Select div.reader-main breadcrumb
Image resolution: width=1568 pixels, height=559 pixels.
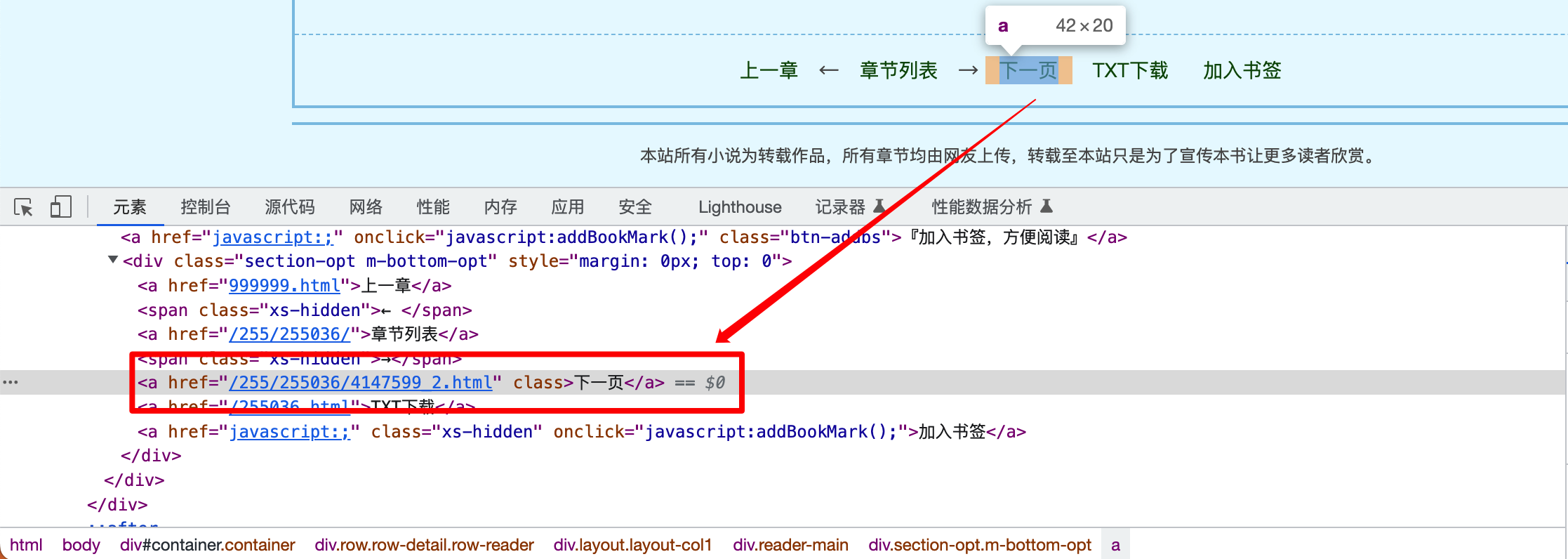tap(790, 545)
